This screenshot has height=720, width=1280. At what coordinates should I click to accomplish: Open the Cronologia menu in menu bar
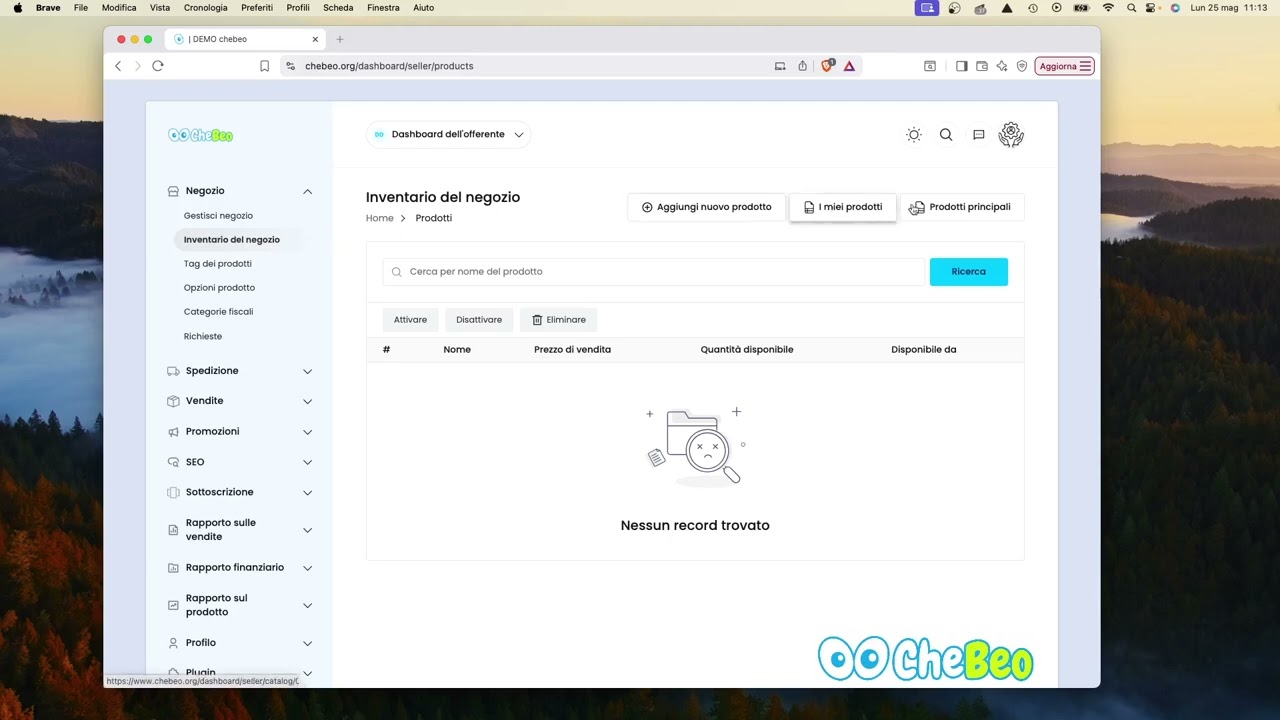click(x=206, y=8)
